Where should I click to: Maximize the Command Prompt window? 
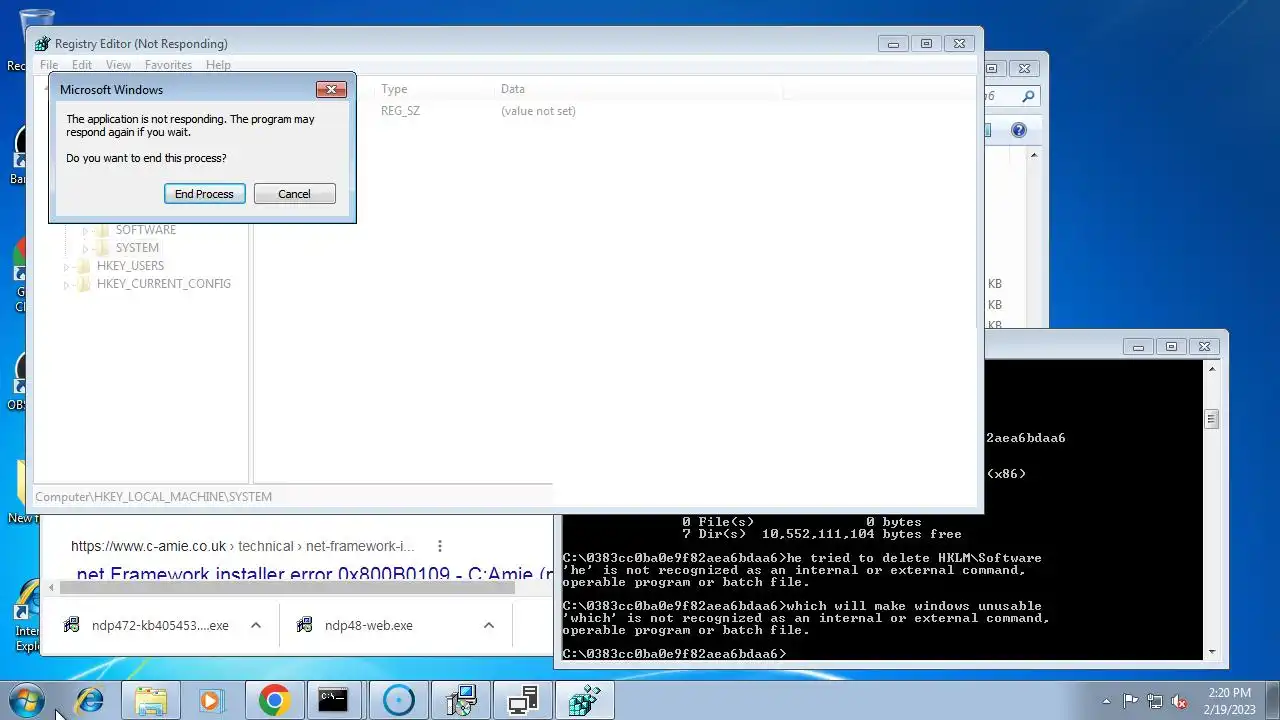tap(1171, 347)
